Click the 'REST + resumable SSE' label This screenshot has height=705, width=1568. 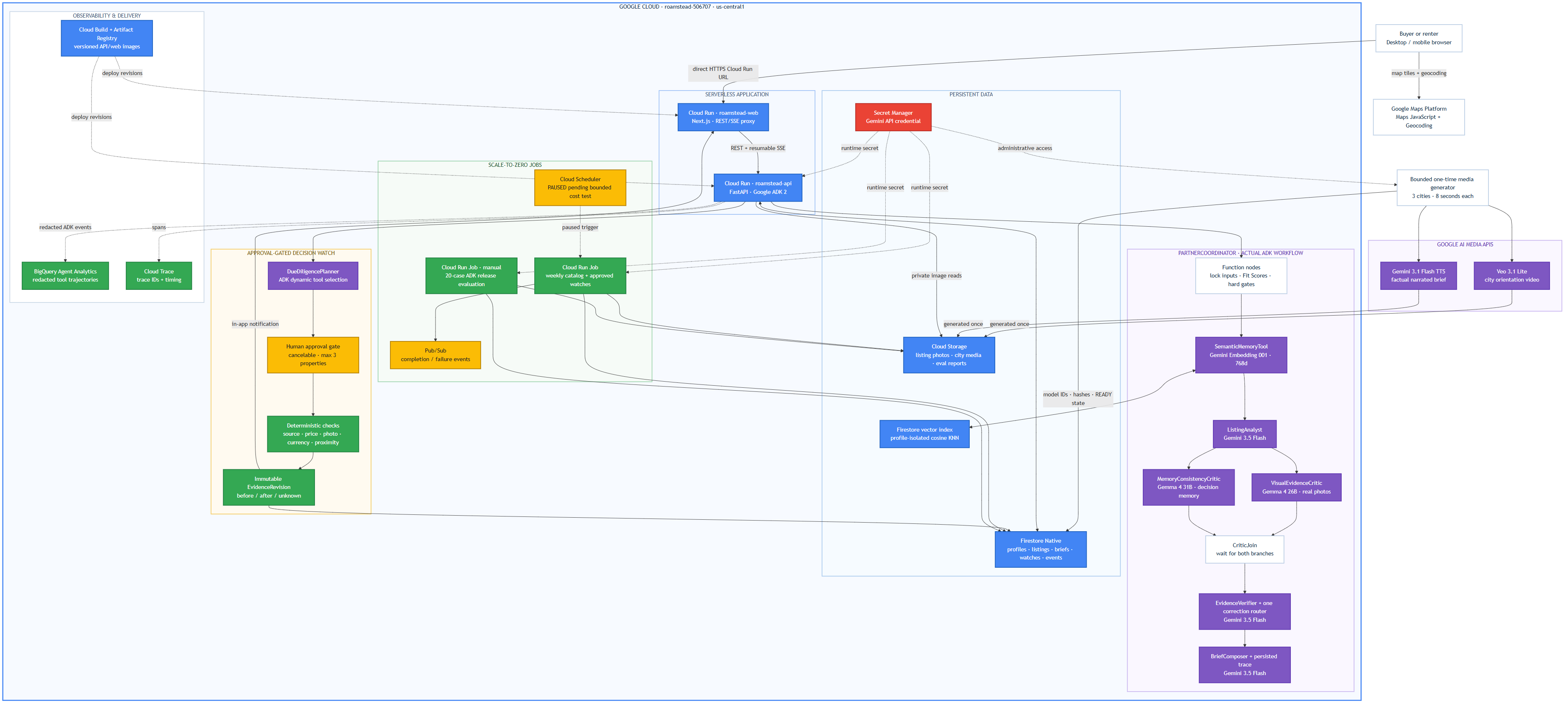click(x=758, y=148)
